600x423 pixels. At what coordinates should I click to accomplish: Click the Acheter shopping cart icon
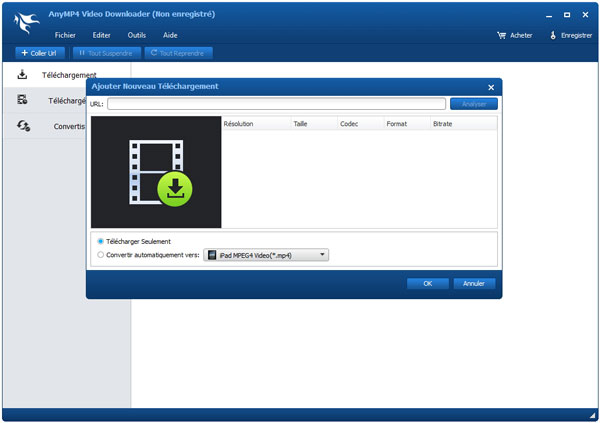tap(502, 35)
